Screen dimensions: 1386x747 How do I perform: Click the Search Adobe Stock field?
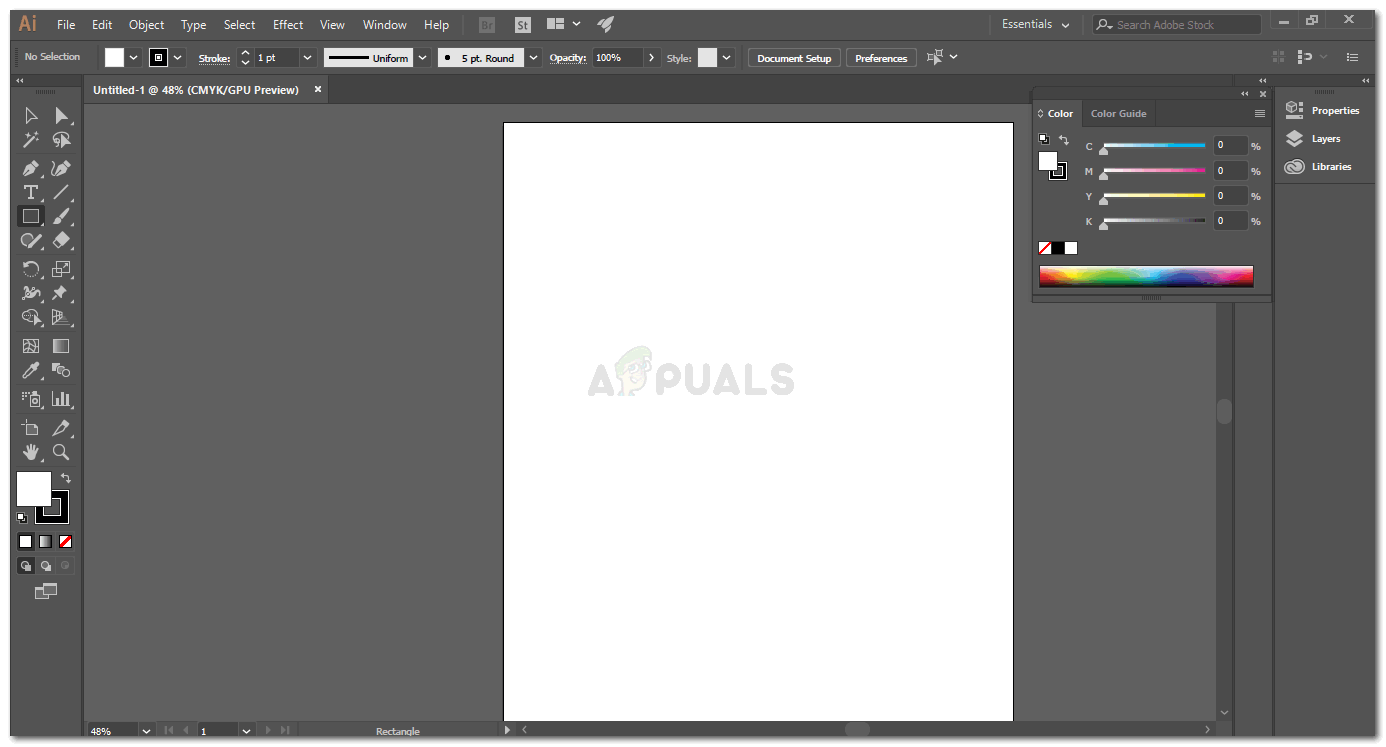[x=1176, y=24]
